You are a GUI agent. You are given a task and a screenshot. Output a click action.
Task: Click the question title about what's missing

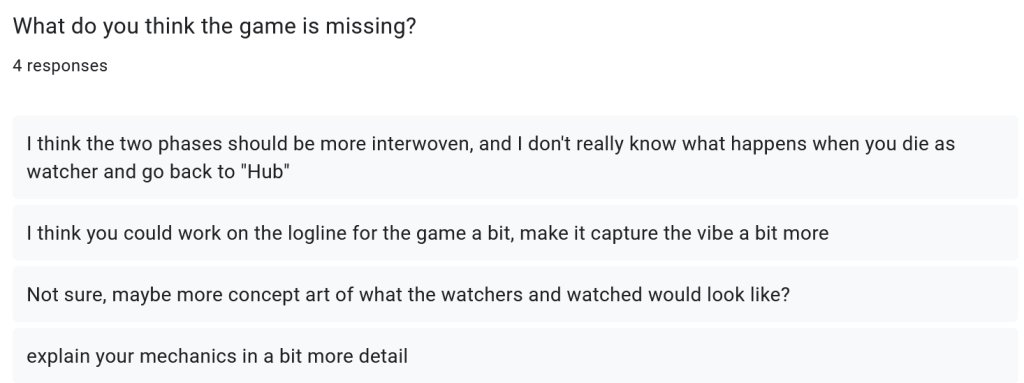[x=214, y=26]
